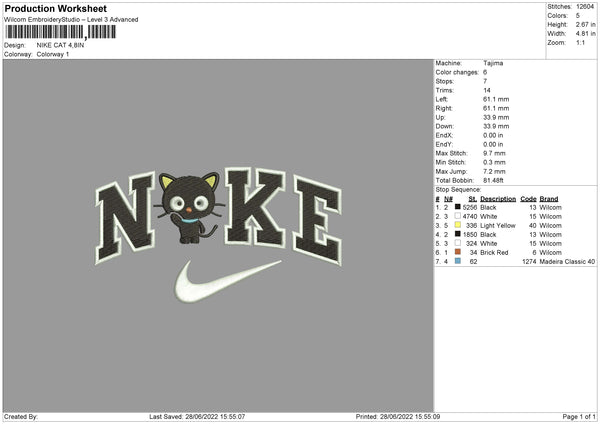Click the "Left:" label
The image size is (600, 424).
tap(442, 99)
